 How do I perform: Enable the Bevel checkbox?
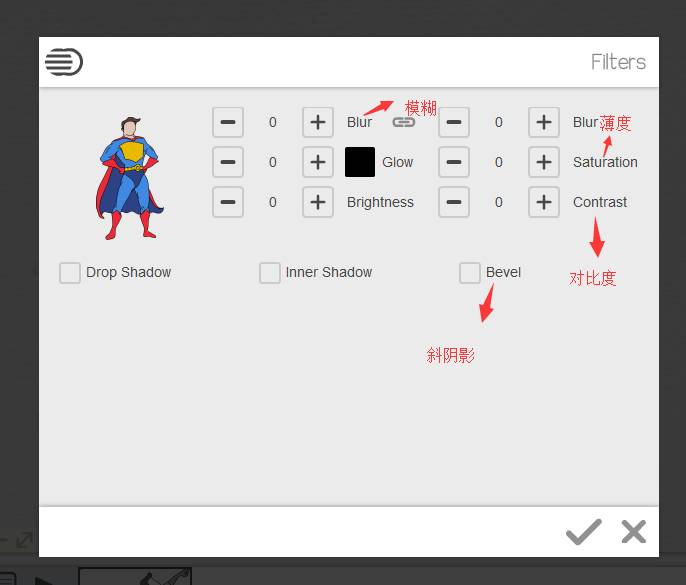tap(469, 273)
